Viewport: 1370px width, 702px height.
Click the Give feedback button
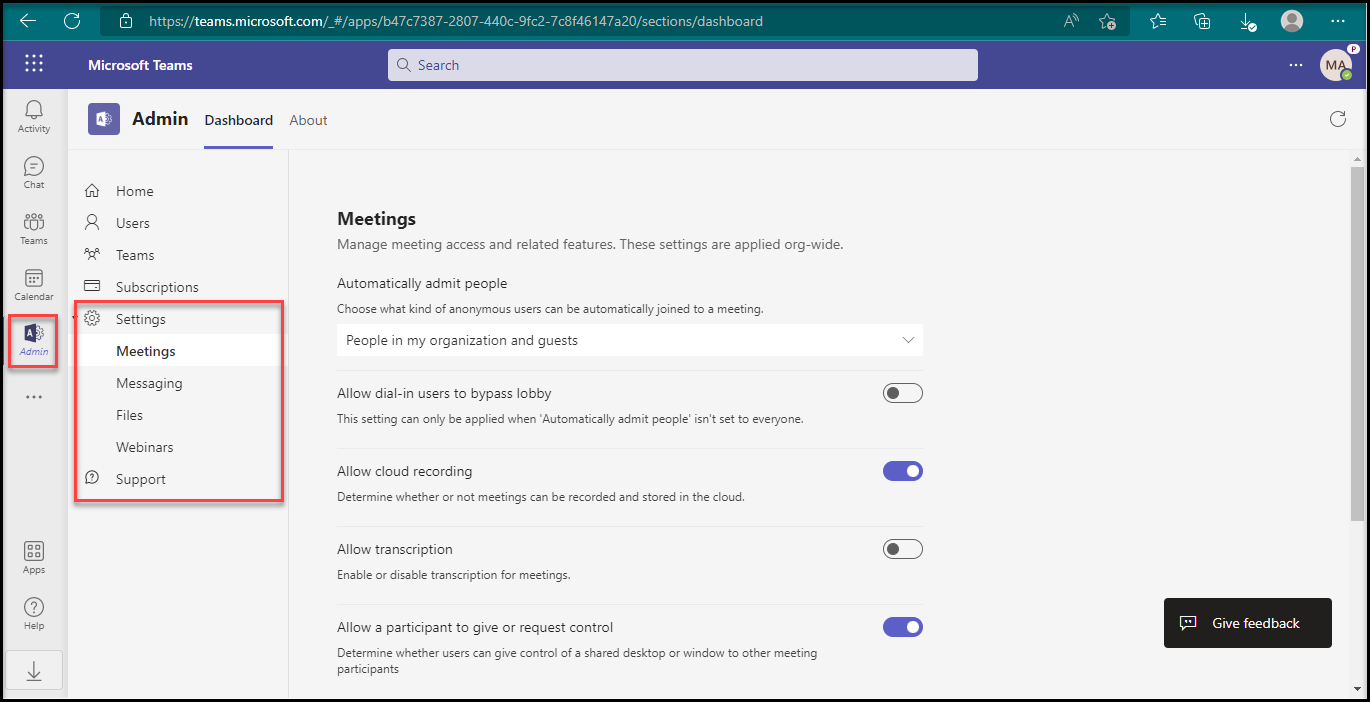1247,623
